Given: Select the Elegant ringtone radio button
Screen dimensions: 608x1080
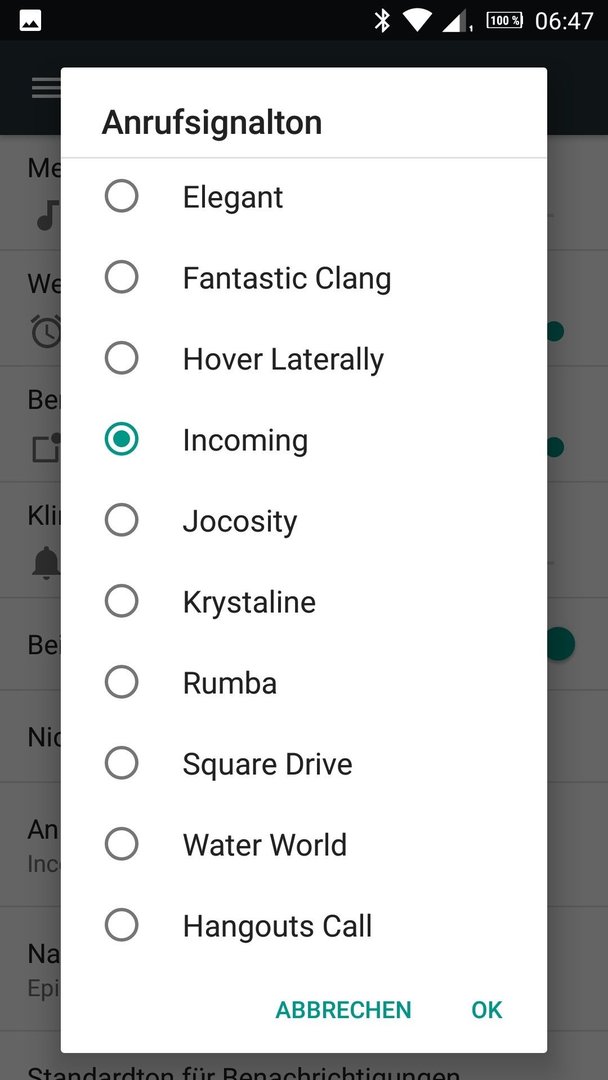Looking at the screenshot, I should [121, 196].
